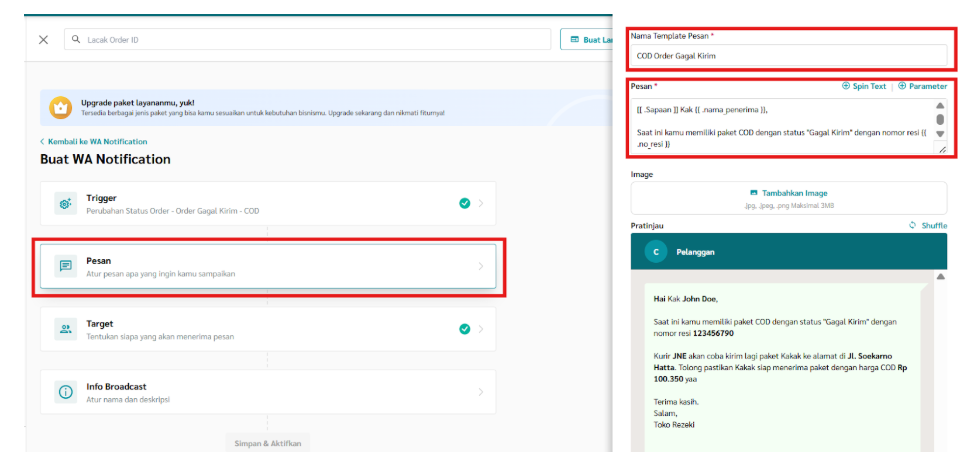Click the Pelanggan avatar circle in preview
The width and height of the screenshot is (965, 465).
655,252
